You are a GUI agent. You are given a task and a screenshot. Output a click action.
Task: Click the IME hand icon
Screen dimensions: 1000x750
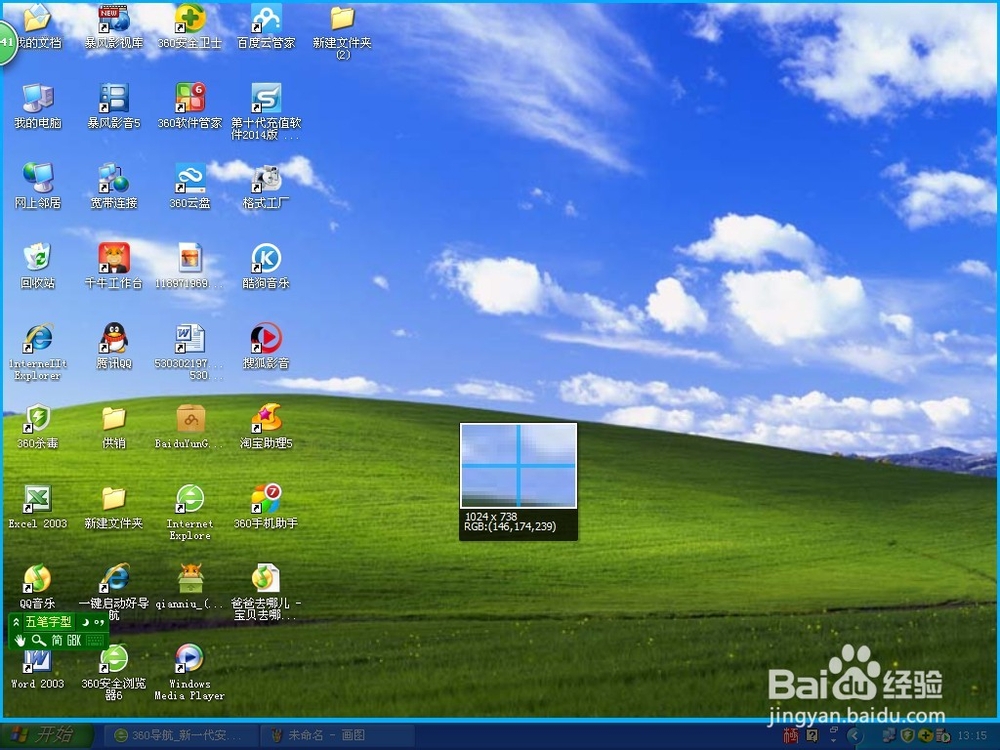pyautogui.click(x=20, y=640)
